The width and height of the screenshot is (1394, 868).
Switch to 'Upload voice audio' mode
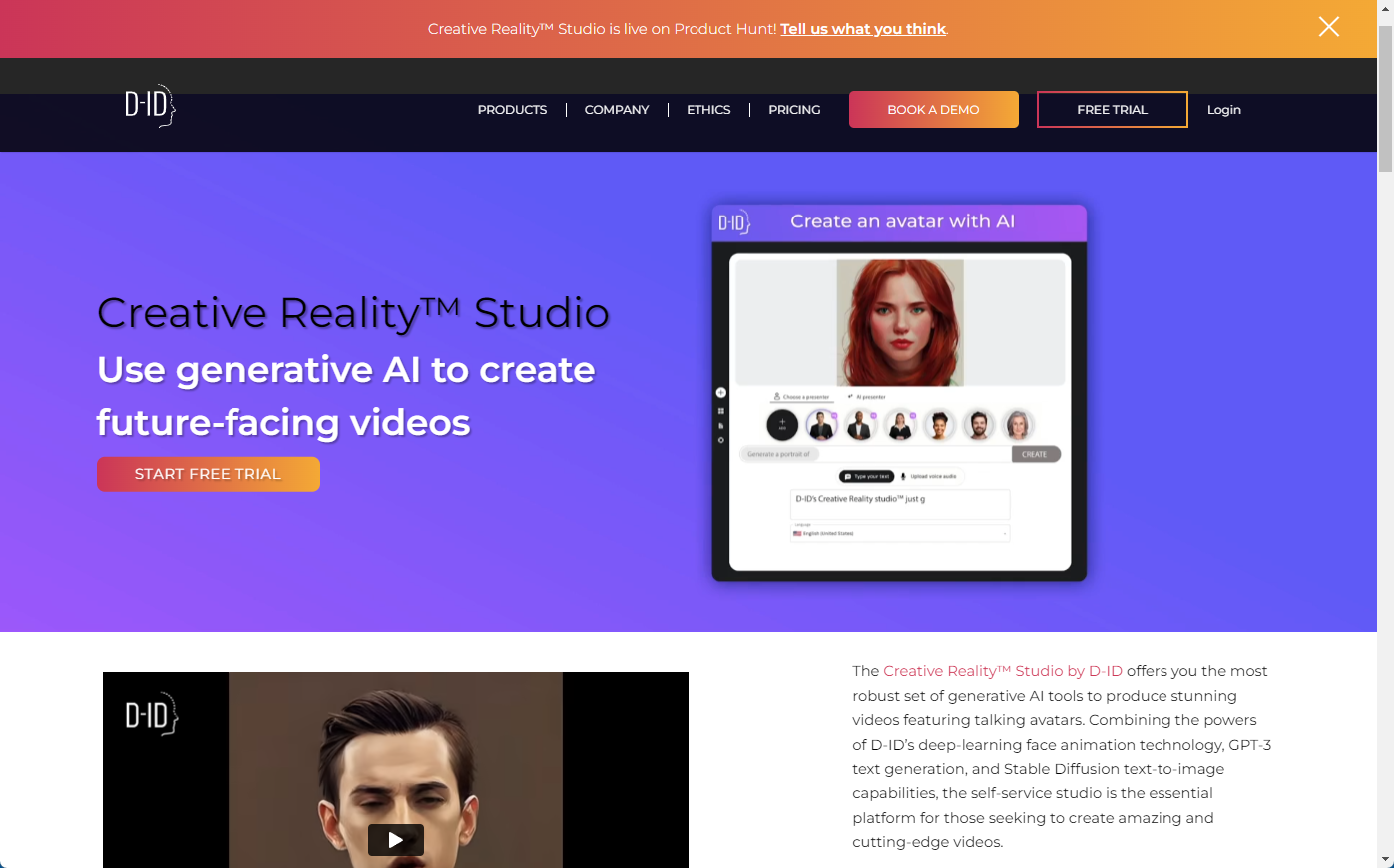[x=933, y=476]
